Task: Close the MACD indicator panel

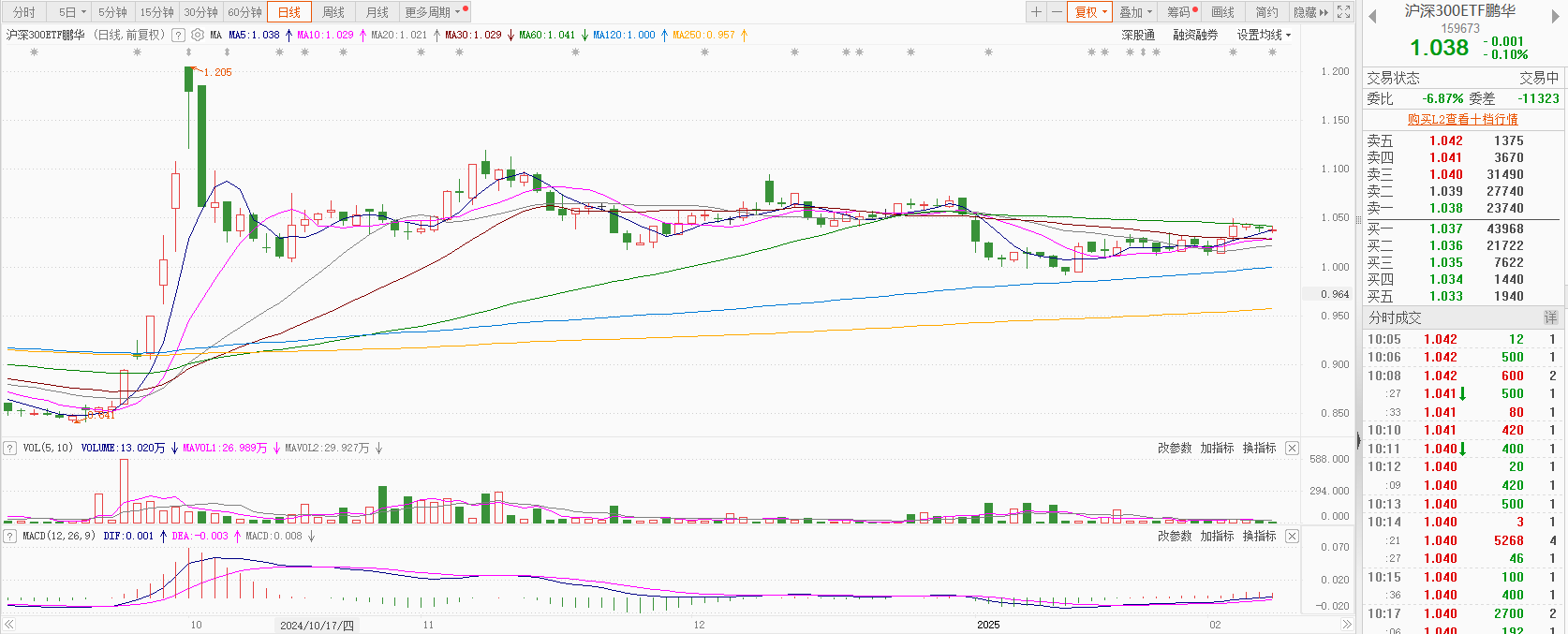Action: 1292,536
